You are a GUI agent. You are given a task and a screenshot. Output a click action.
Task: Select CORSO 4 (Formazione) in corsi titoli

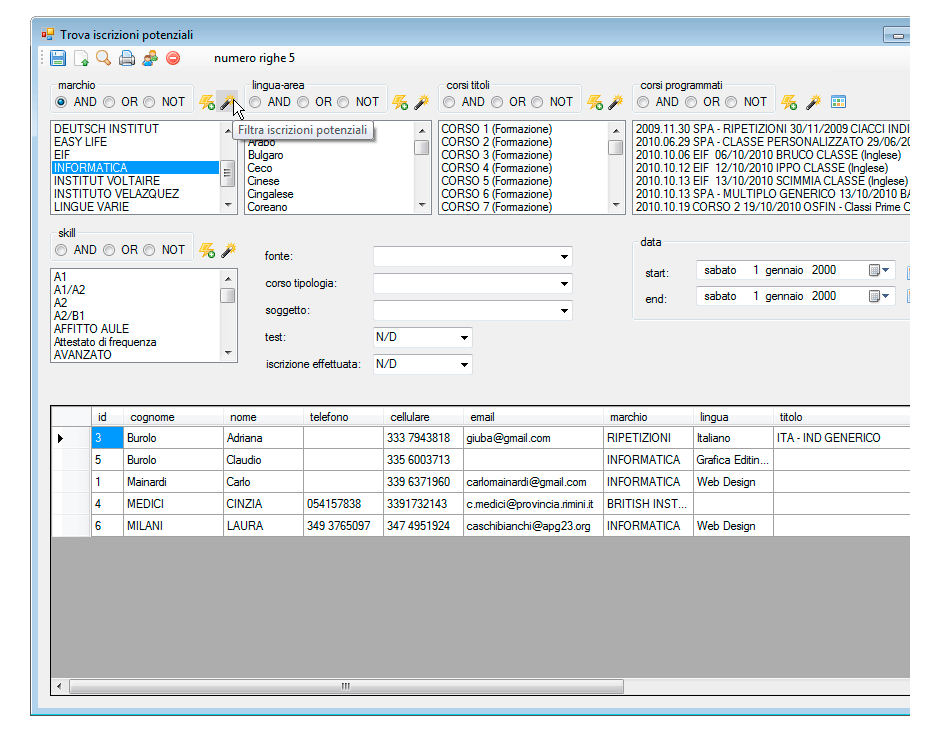496,168
